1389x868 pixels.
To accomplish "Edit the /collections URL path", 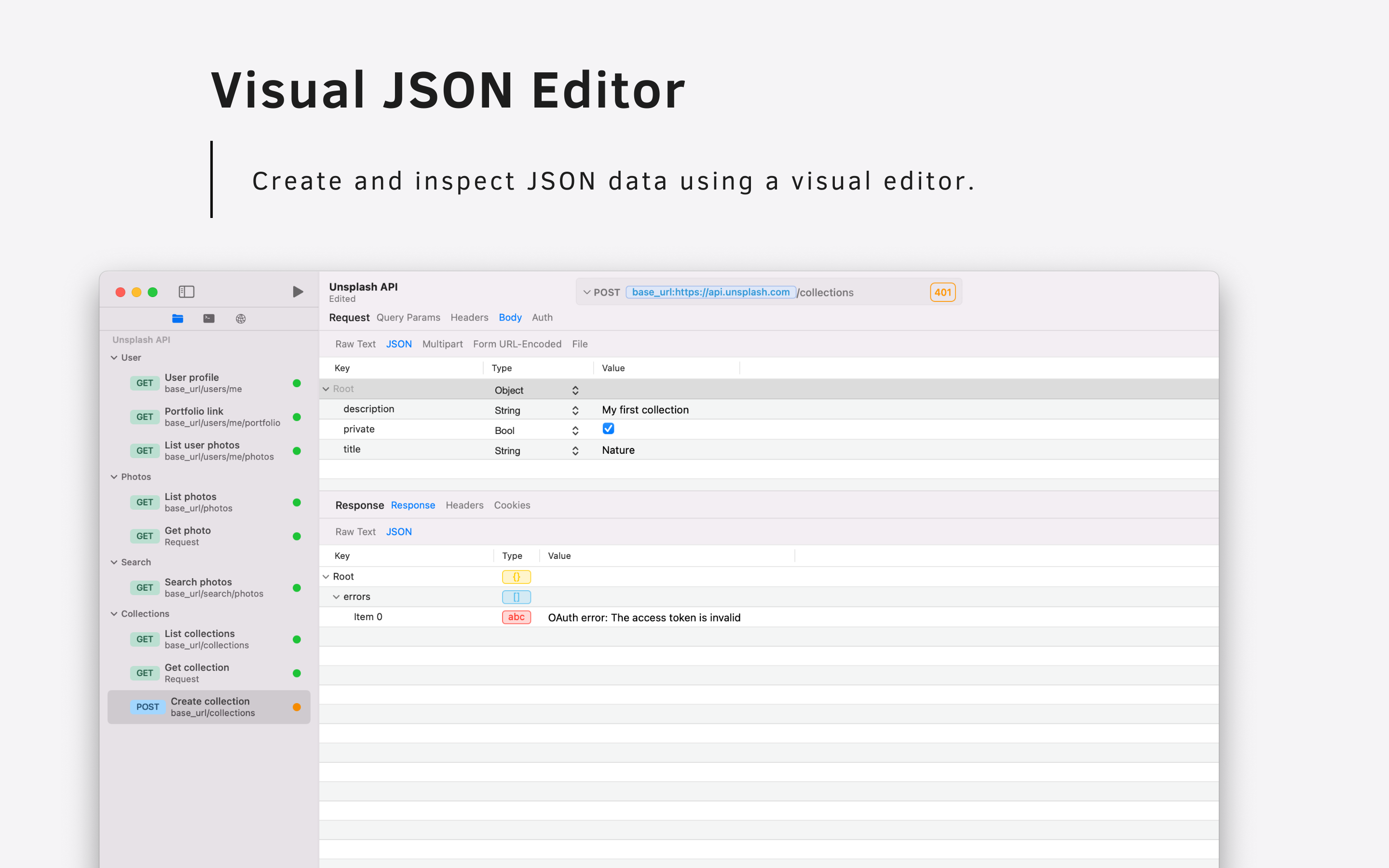I will [x=826, y=292].
